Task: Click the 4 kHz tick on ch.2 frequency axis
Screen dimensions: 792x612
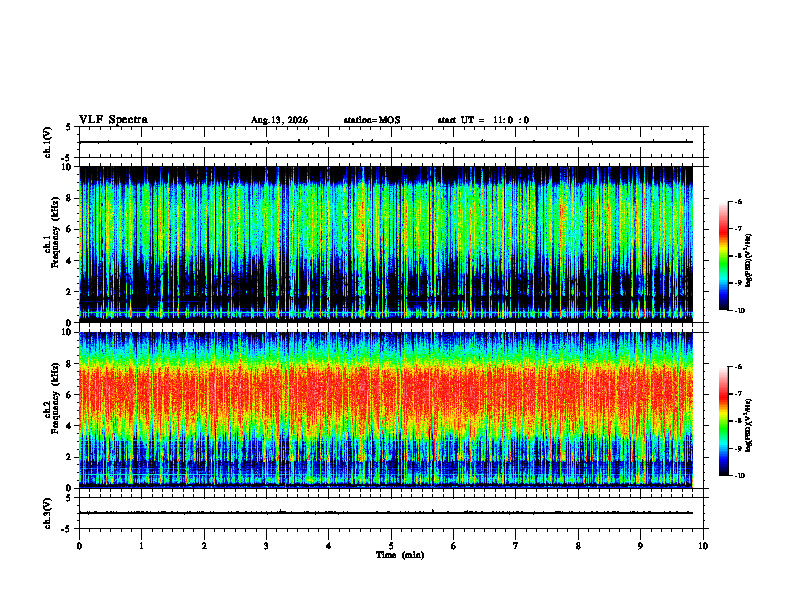Action: pos(70,426)
